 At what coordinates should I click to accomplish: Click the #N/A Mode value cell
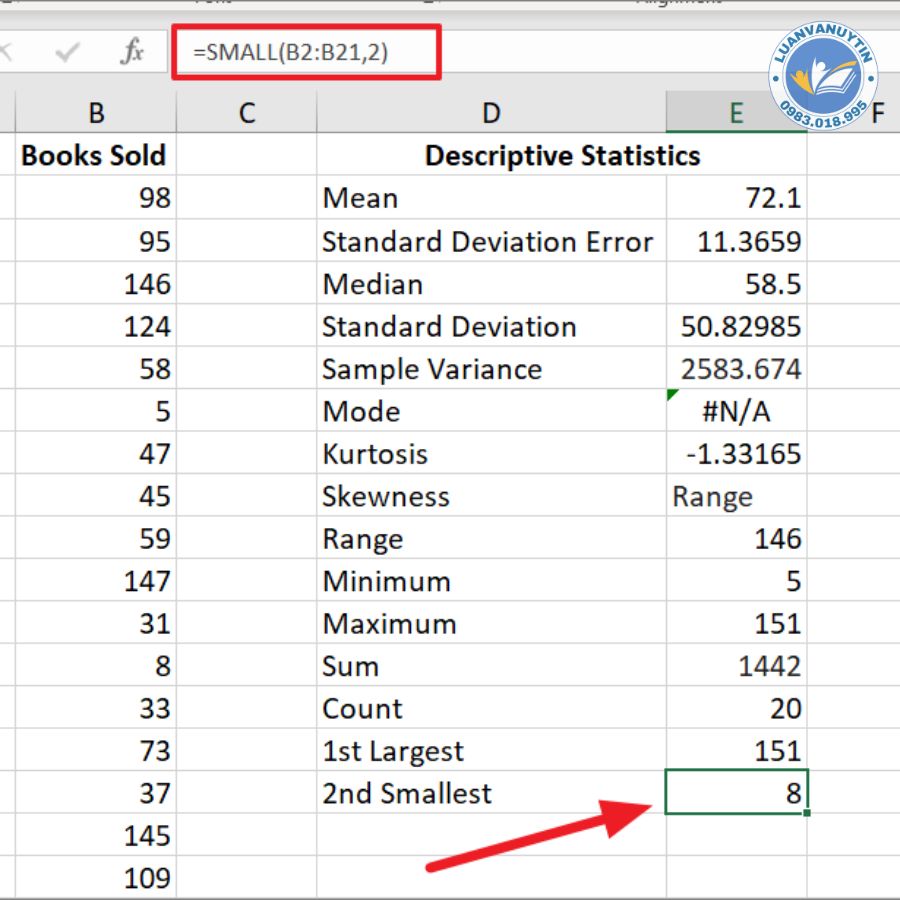point(737,411)
